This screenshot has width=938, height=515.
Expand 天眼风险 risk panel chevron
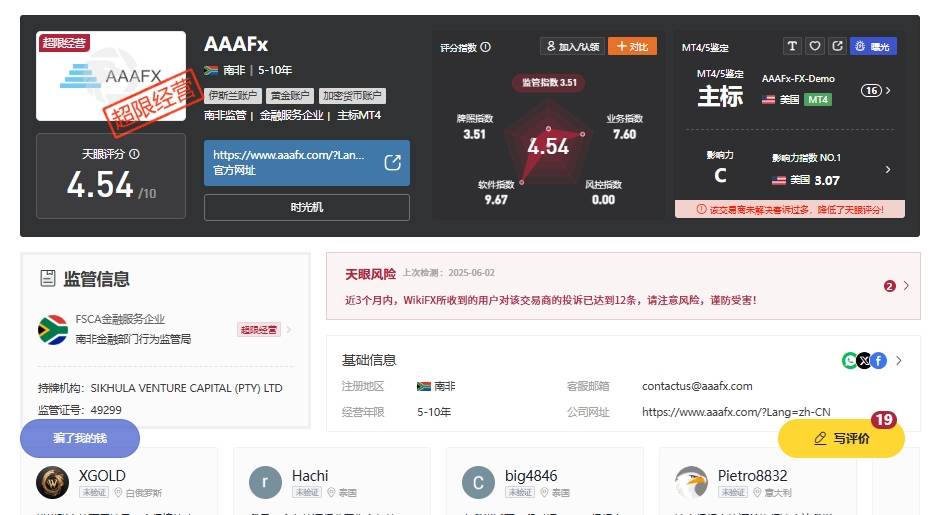click(906, 285)
